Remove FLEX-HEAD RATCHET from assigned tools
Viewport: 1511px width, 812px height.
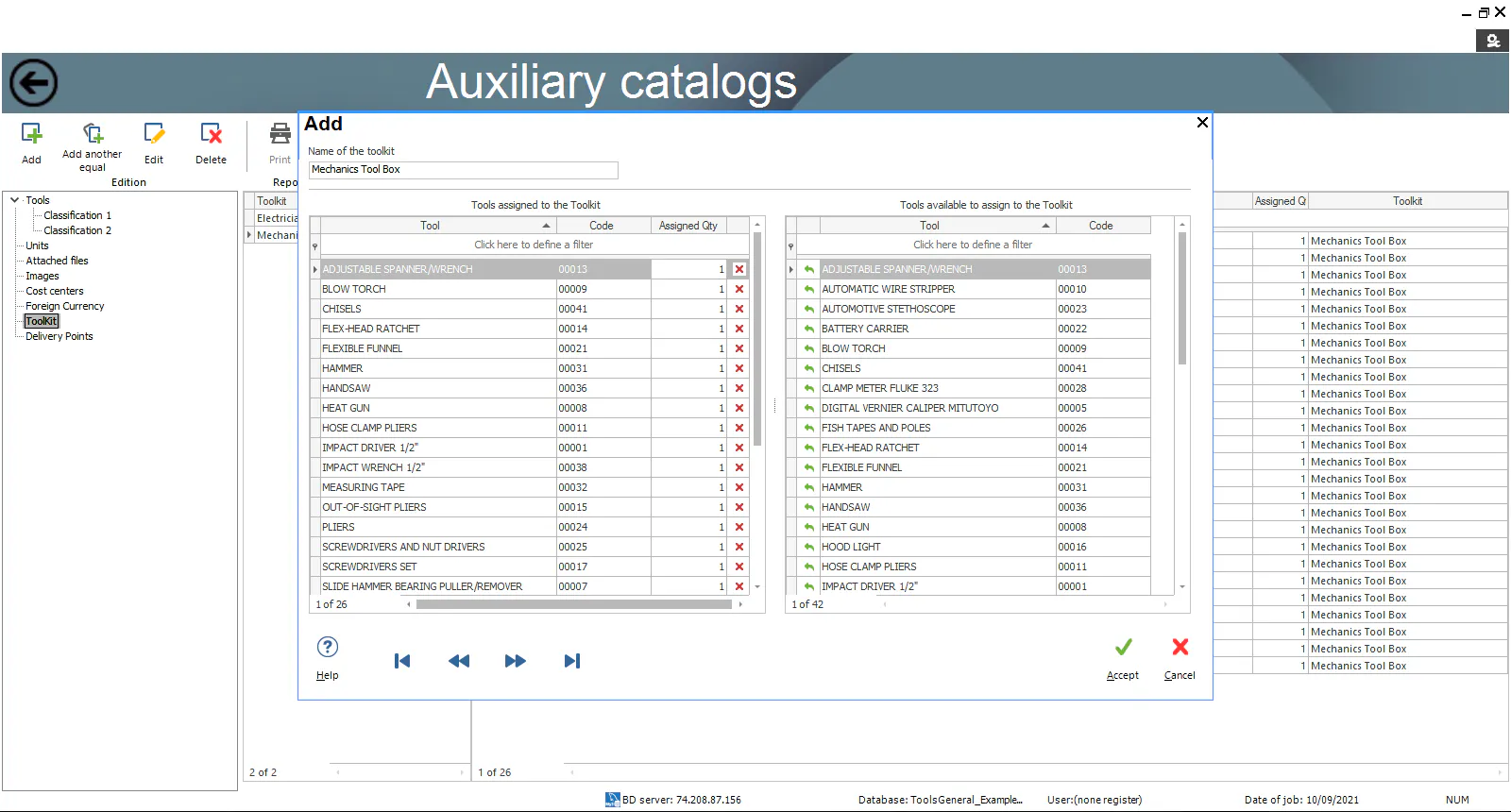coord(739,329)
